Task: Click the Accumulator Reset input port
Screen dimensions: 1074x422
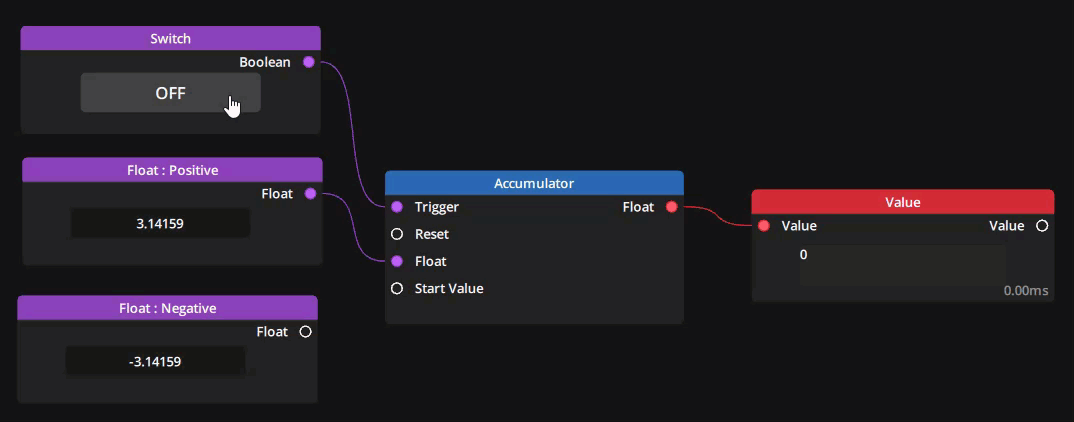Action: pos(397,234)
